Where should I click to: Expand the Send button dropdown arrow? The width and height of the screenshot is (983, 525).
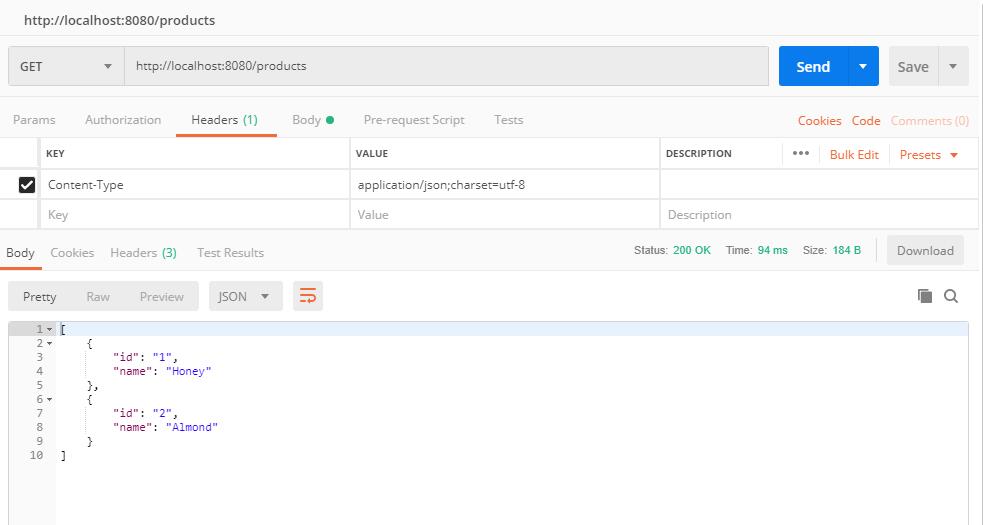862,67
